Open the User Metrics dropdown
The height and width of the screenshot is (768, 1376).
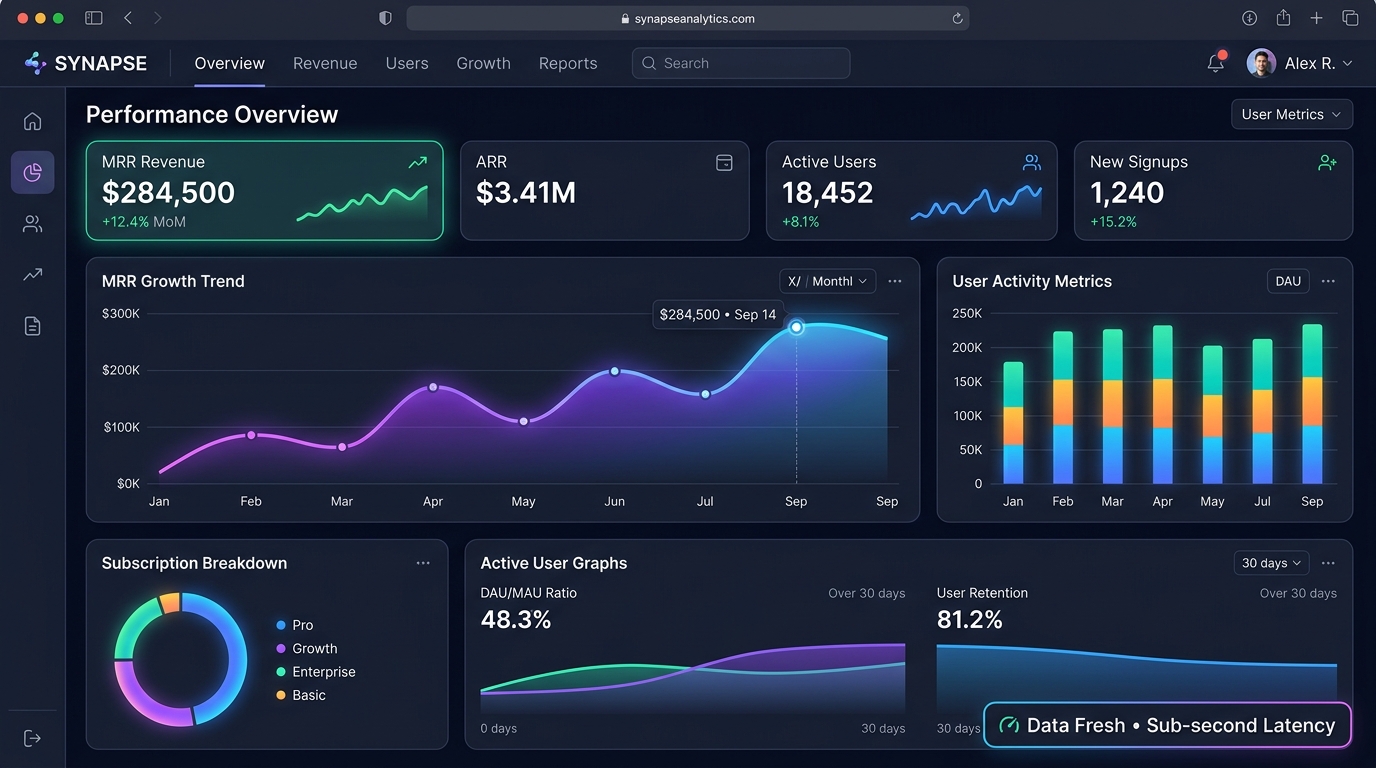1291,114
